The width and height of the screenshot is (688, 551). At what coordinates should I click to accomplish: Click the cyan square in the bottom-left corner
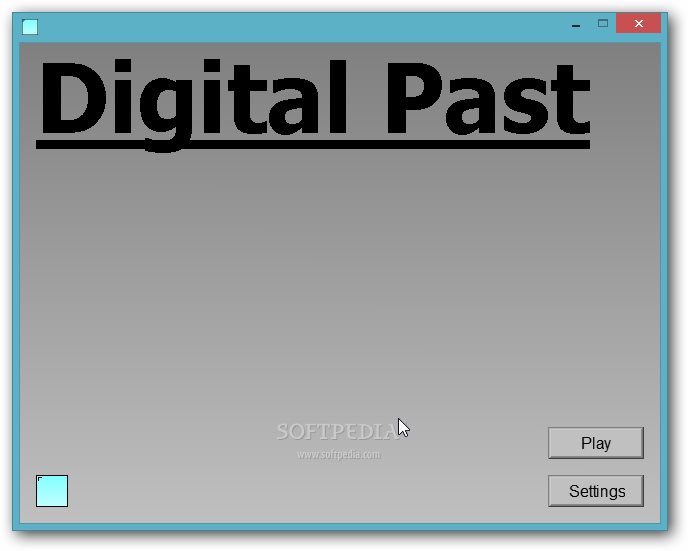(52, 490)
